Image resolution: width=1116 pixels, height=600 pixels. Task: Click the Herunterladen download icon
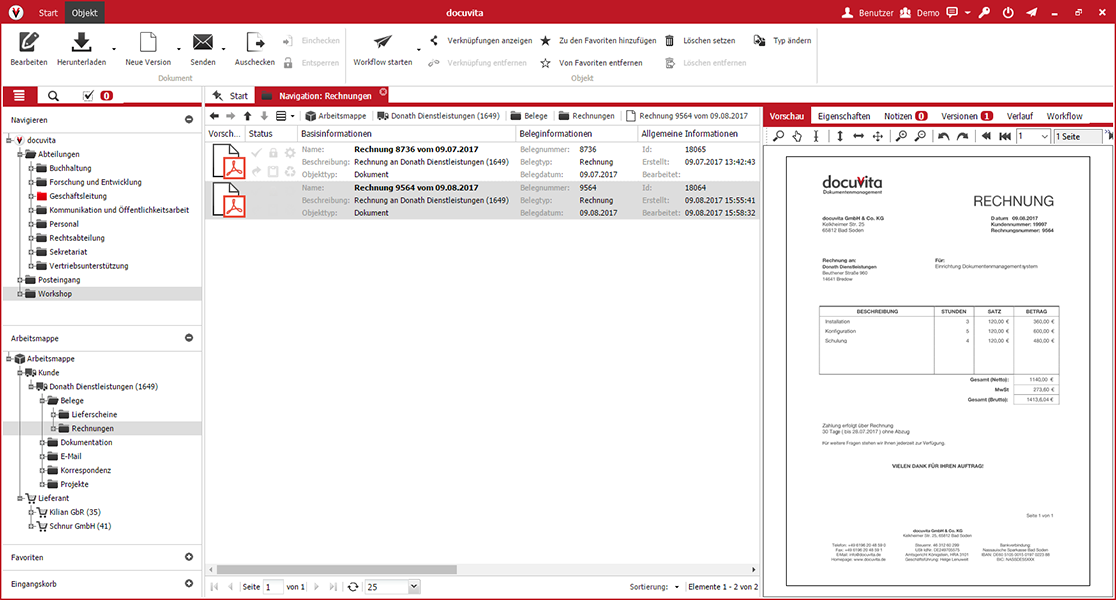click(x=81, y=43)
